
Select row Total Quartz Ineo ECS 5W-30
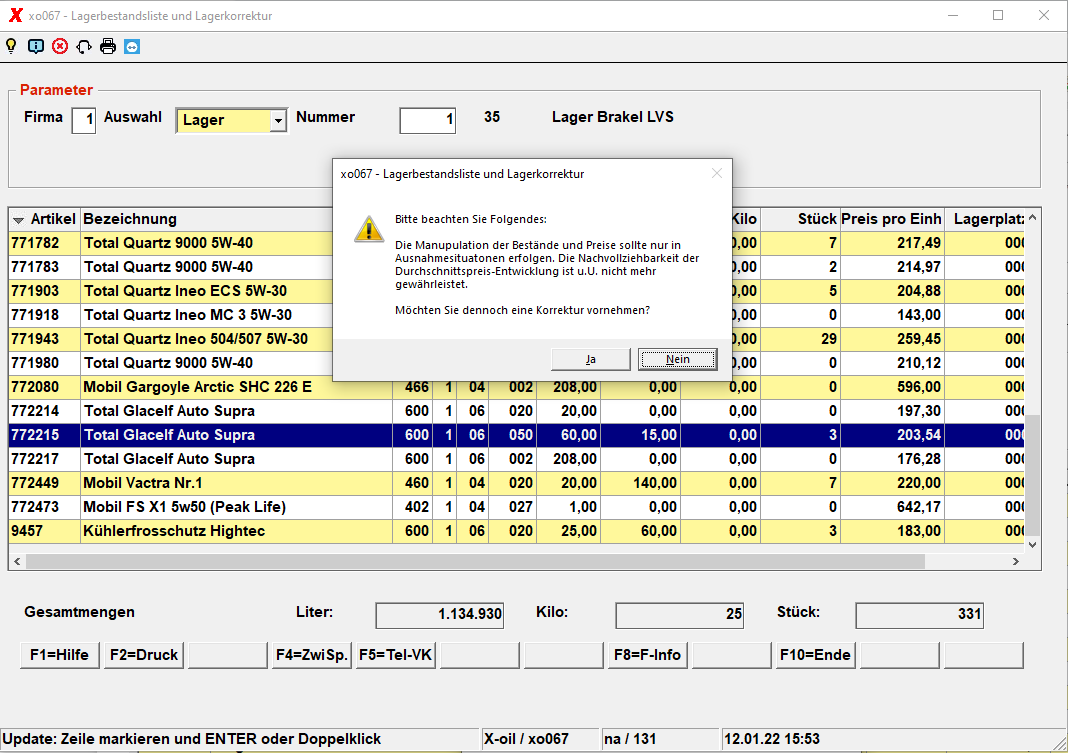(517, 291)
